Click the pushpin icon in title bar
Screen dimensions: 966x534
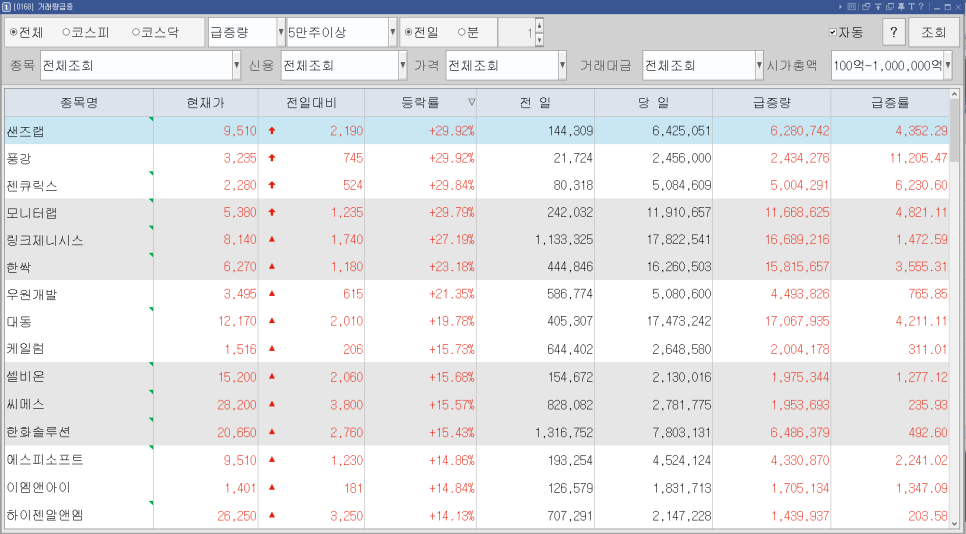point(901,7)
